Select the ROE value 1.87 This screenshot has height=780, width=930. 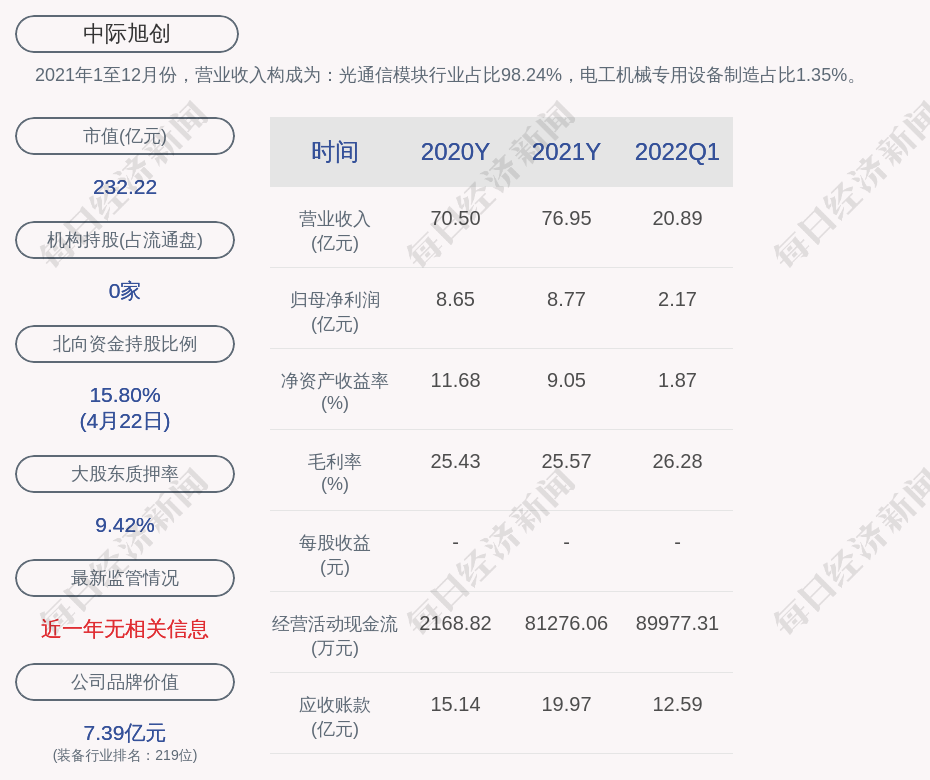[x=677, y=380]
